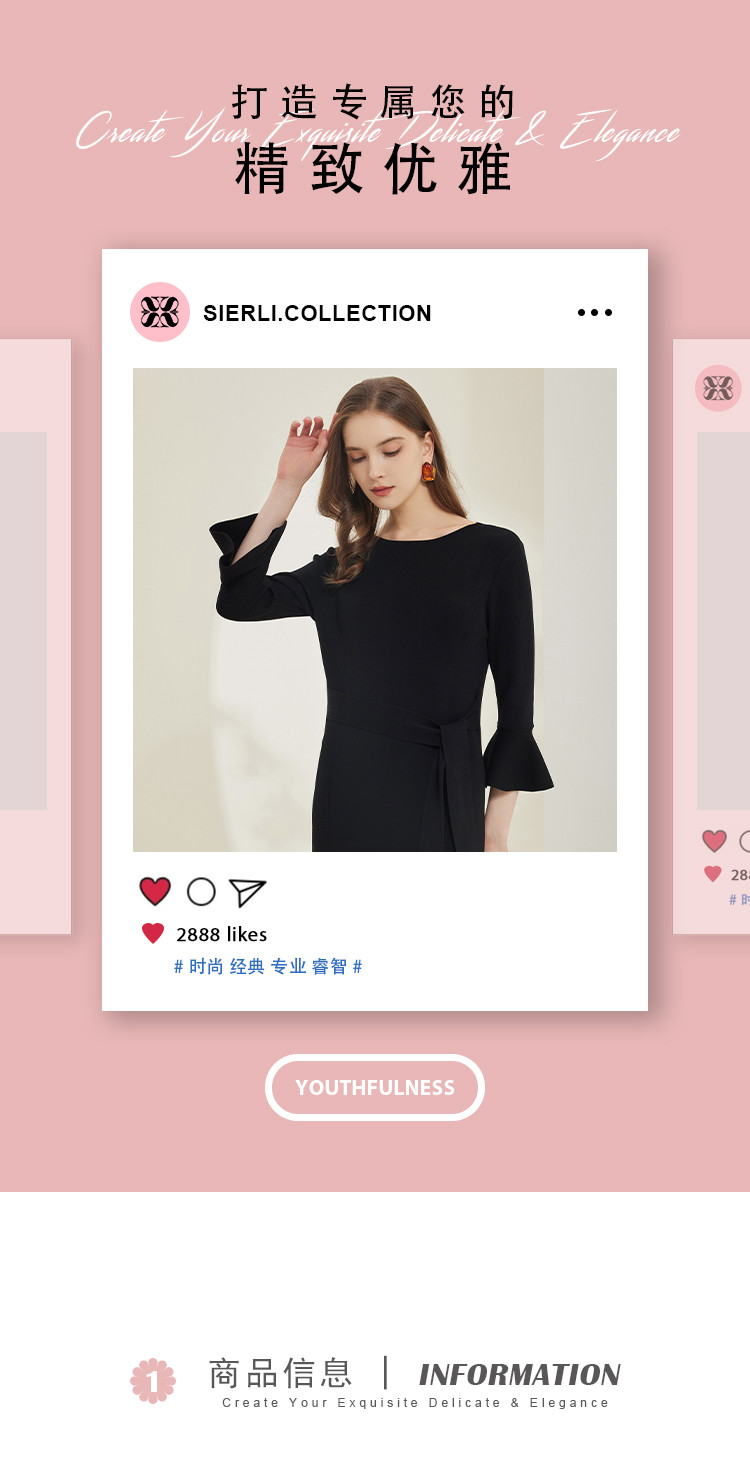Click the 打造专属您的 title line
The height and width of the screenshot is (1461, 750).
(x=374, y=102)
